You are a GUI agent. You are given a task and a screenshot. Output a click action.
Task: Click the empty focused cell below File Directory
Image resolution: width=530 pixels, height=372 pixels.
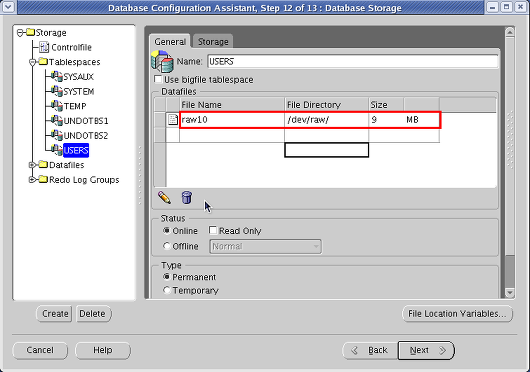pos(327,150)
